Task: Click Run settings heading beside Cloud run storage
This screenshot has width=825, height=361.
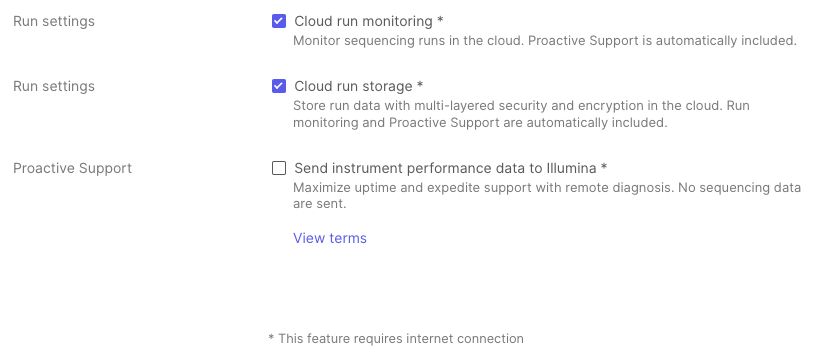Action: point(54,86)
